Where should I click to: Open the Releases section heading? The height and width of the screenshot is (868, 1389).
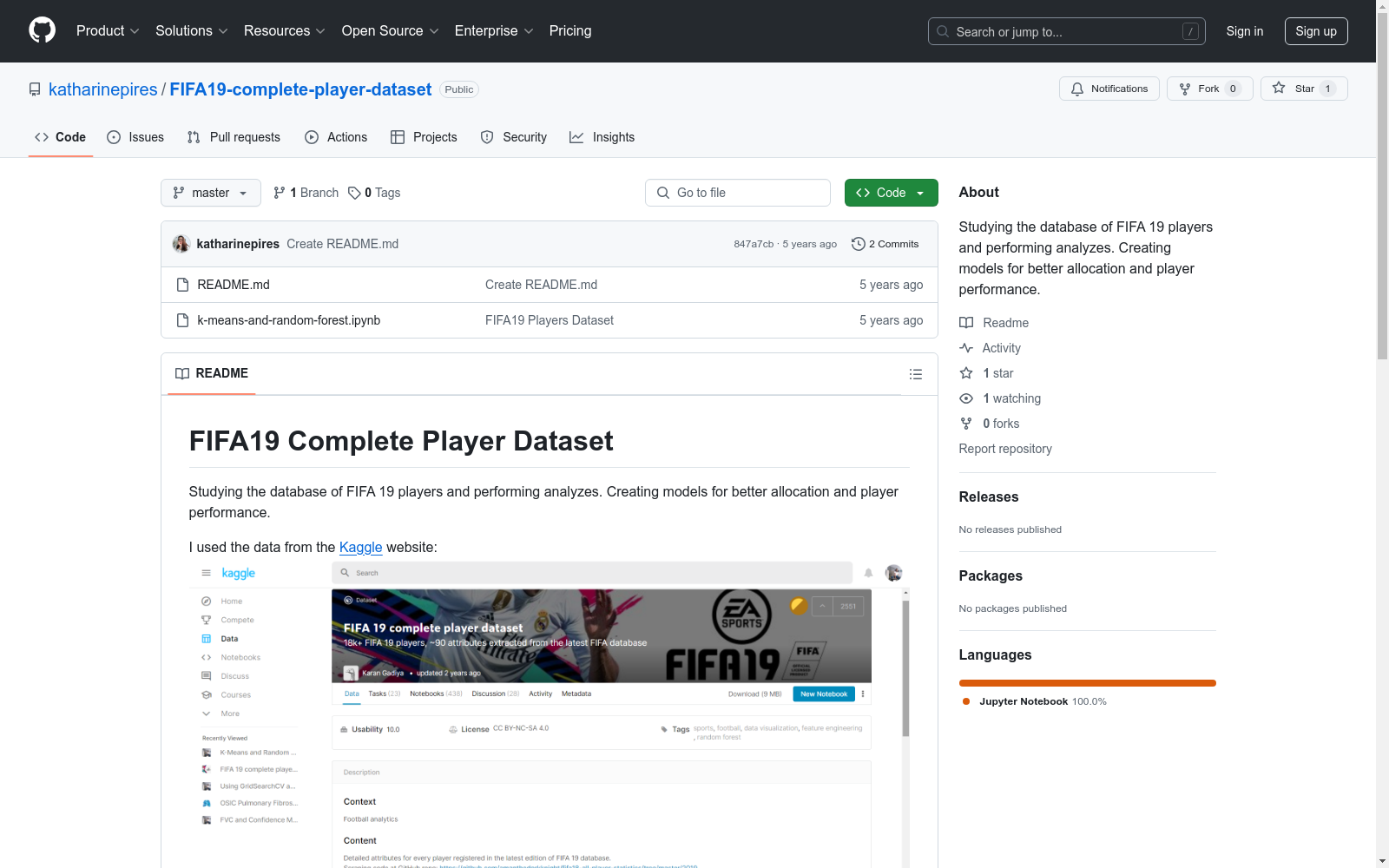[x=989, y=496]
